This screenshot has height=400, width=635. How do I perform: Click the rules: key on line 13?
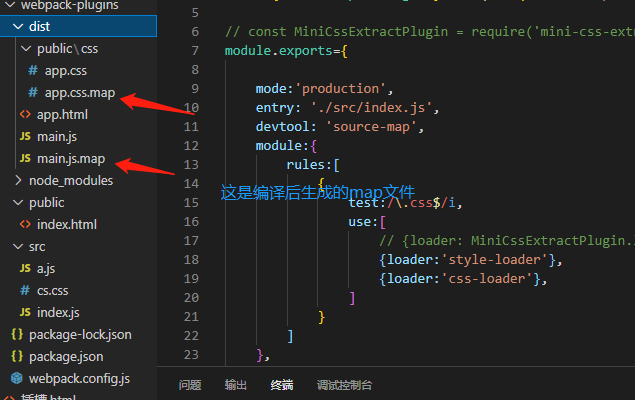(309, 165)
